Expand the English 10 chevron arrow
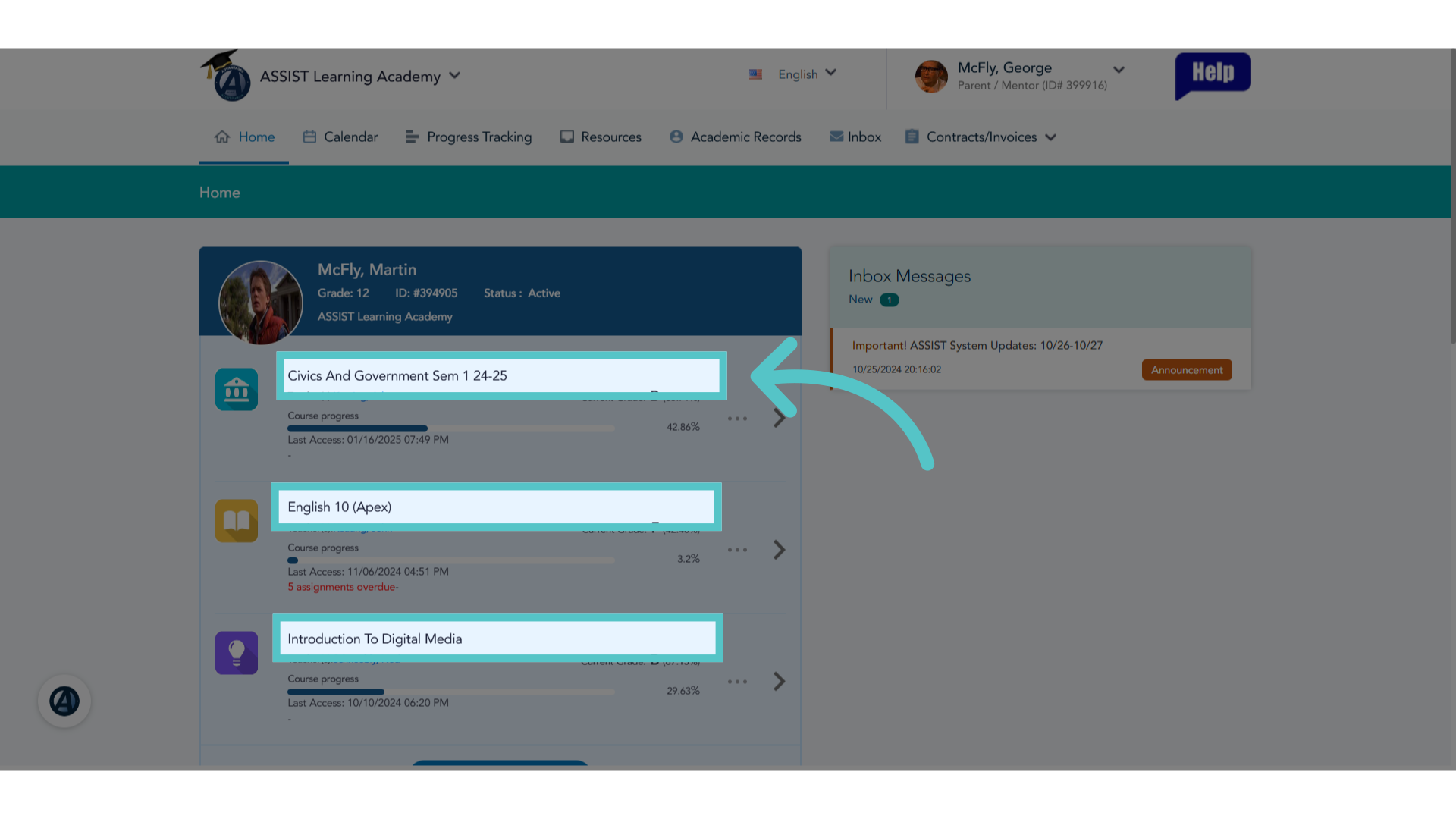The image size is (1456, 819). tap(779, 550)
